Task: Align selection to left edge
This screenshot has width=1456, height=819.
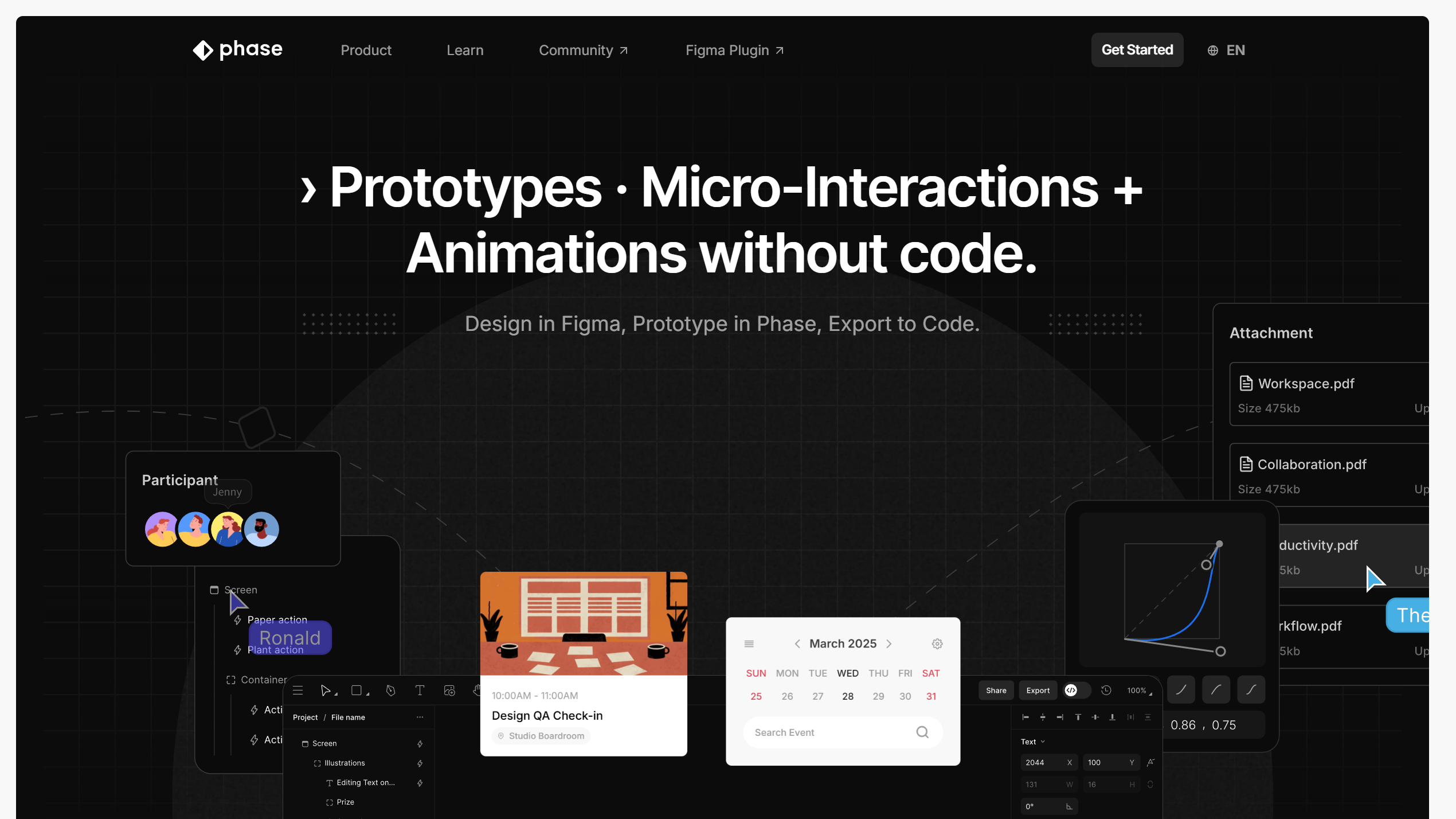Action: click(1026, 717)
